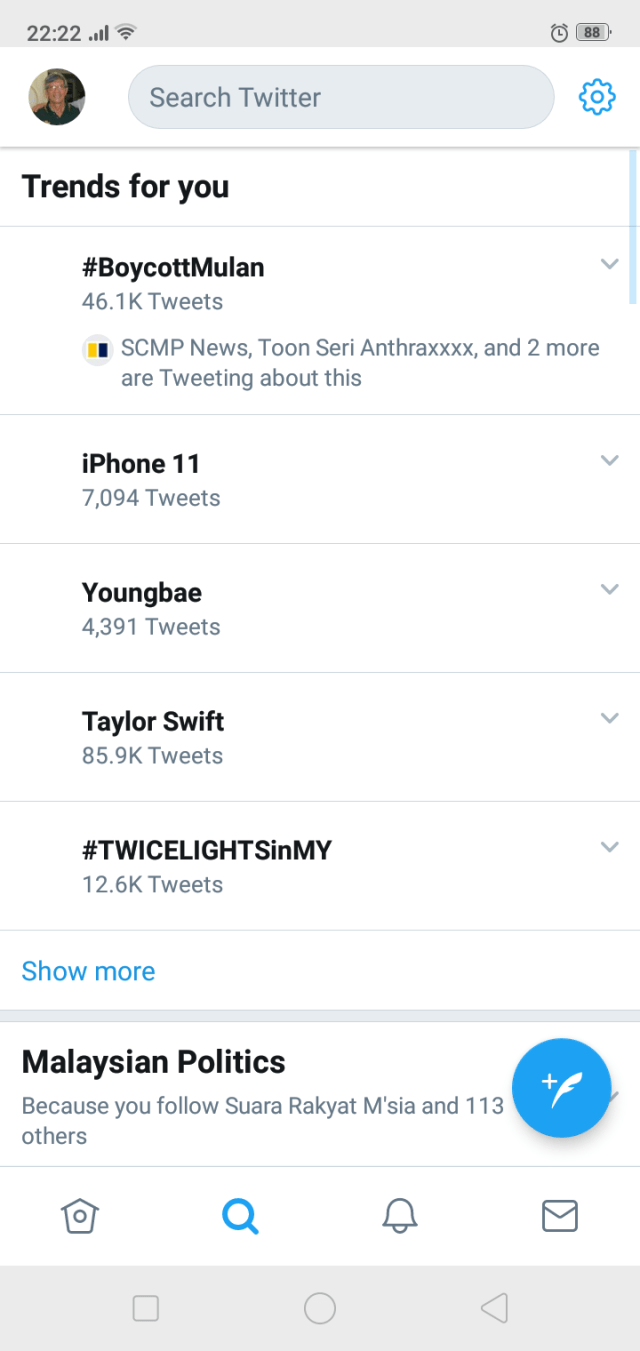Image resolution: width=640 pixels, height=1351 pixels.
Task: Tap the SCMP News avatar icon
Action: 97,350
